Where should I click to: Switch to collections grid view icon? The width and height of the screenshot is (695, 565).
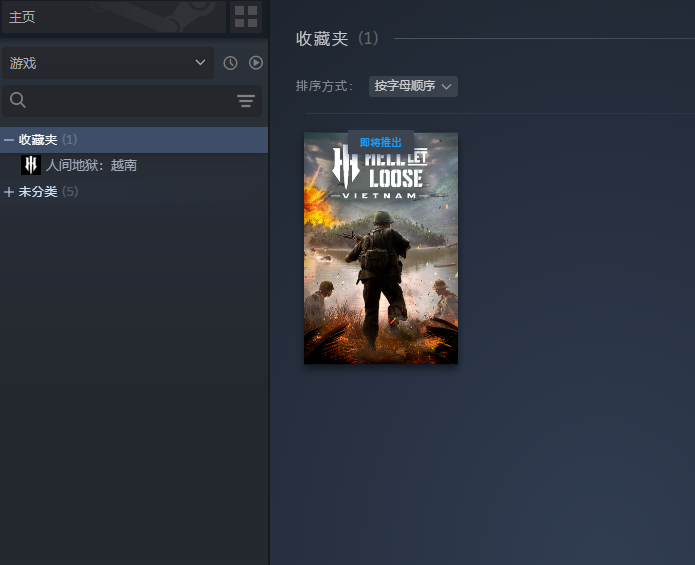pyautogui.click(x=246, y=17)
